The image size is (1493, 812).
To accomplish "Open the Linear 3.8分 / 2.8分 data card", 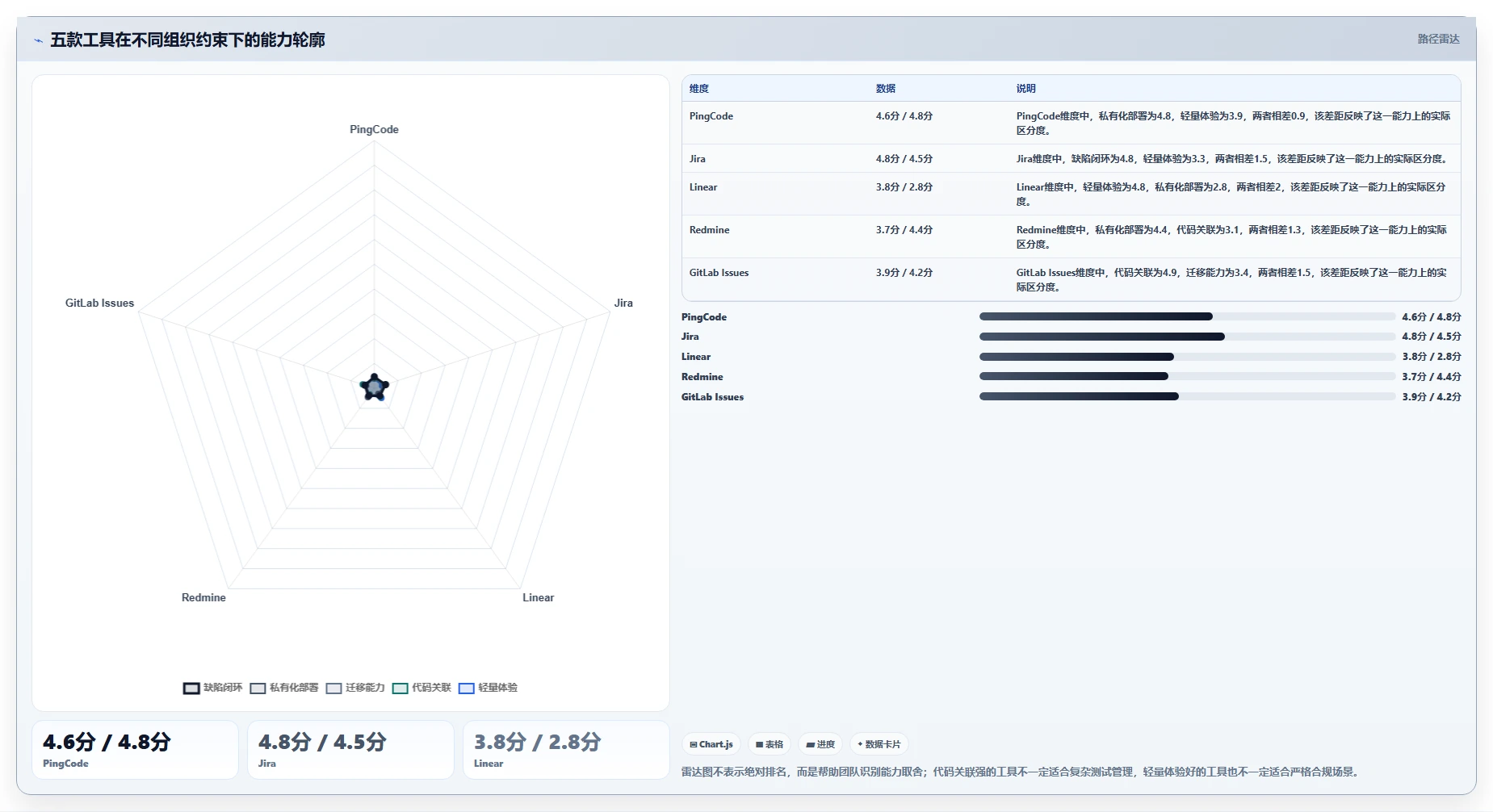I will (x=566, y=750).
